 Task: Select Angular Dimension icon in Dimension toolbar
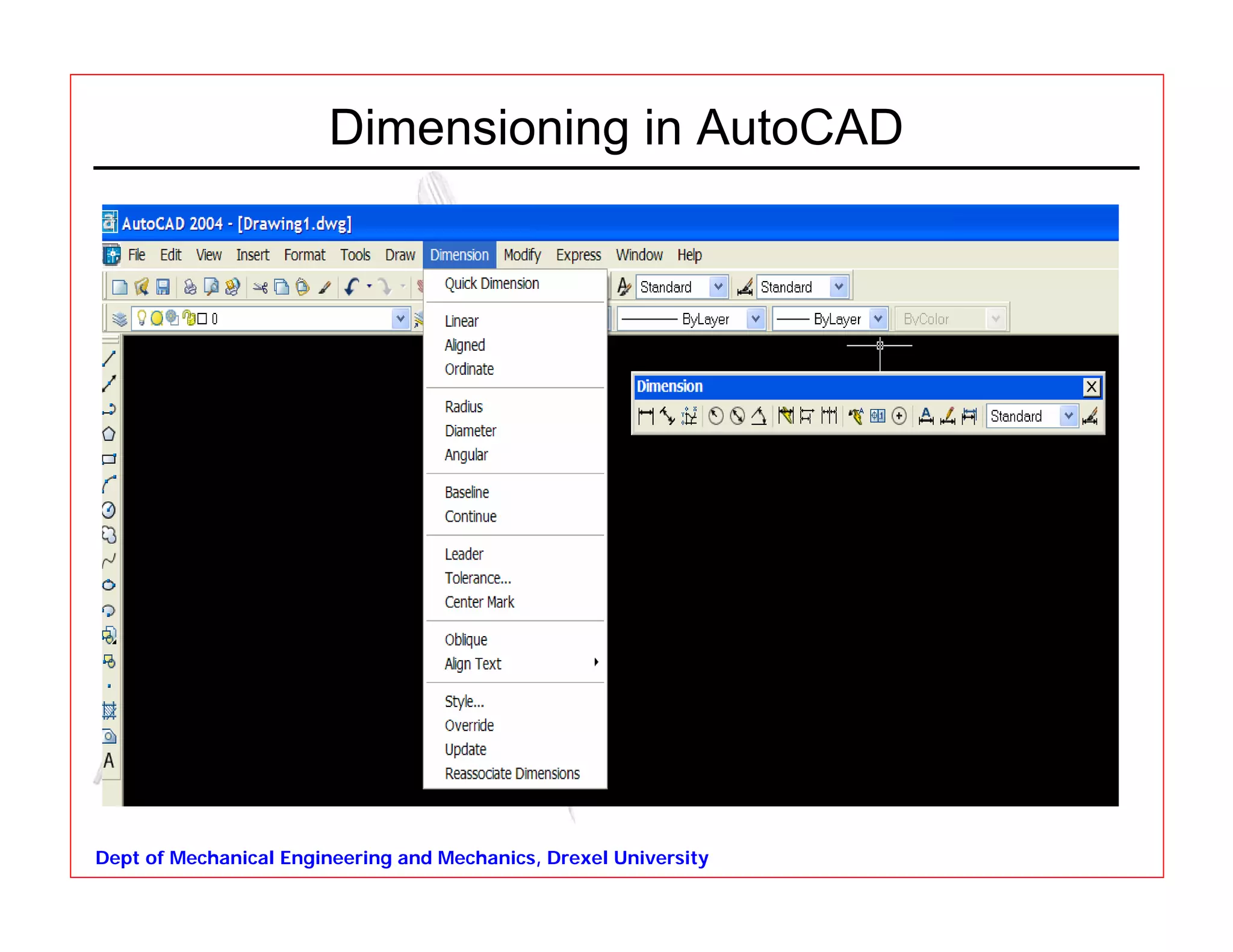pos(759,416)
